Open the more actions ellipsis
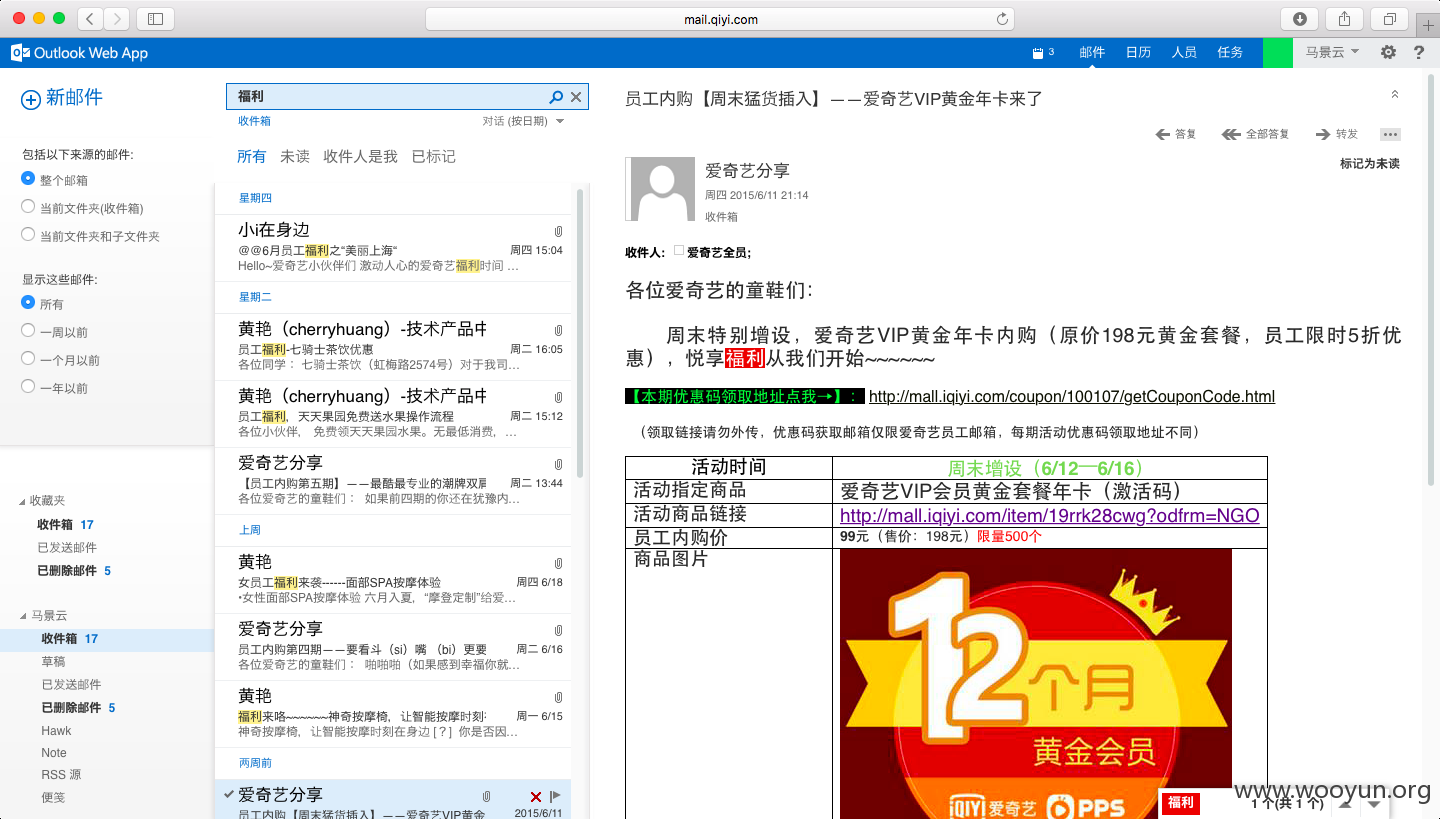Viewport: 1440px width, 819px height. click(x=1390, y=134)
